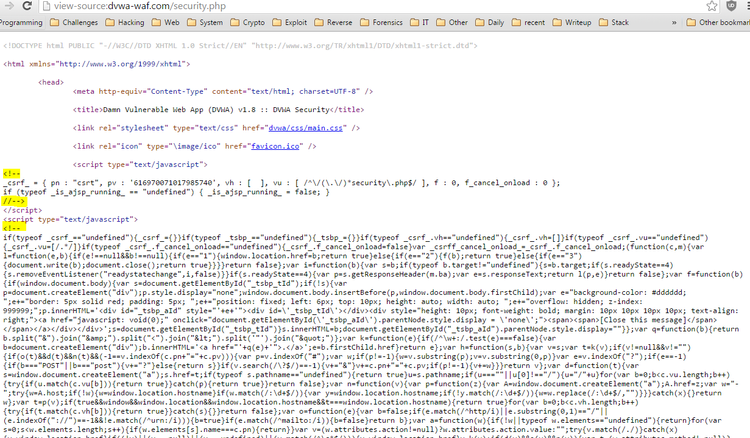This screenshot has height=438, width=750.
Task: Open the Other bookmarks-bar folder beside IT
Action: [x=452, y=22]
